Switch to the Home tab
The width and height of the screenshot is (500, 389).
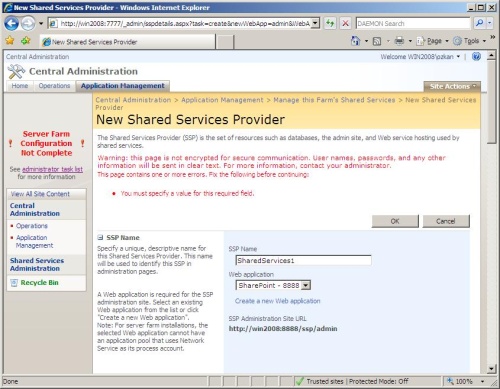click(x=20, y=86)
